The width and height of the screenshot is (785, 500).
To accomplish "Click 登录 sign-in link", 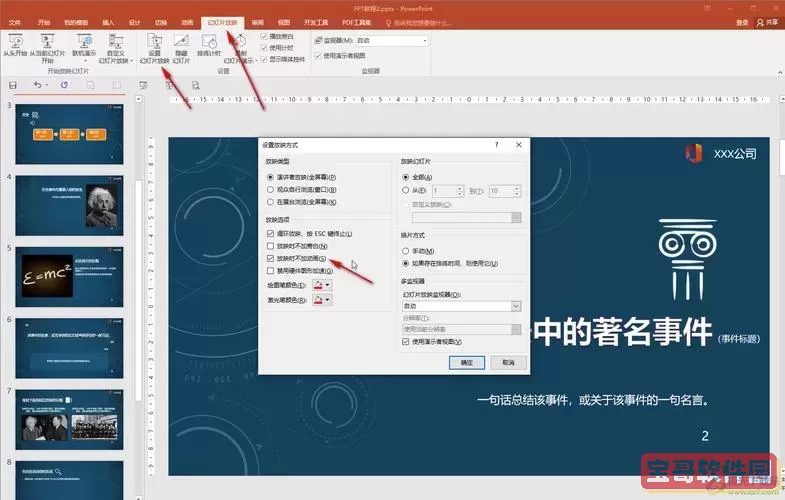I will point(742,23).
